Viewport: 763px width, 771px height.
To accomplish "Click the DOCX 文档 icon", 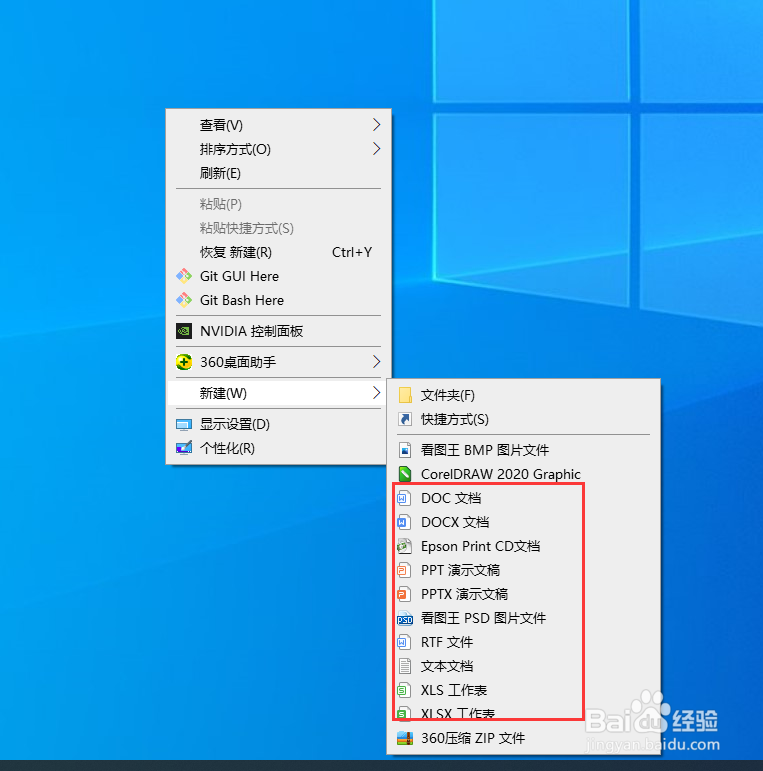I will click(403, 522).
